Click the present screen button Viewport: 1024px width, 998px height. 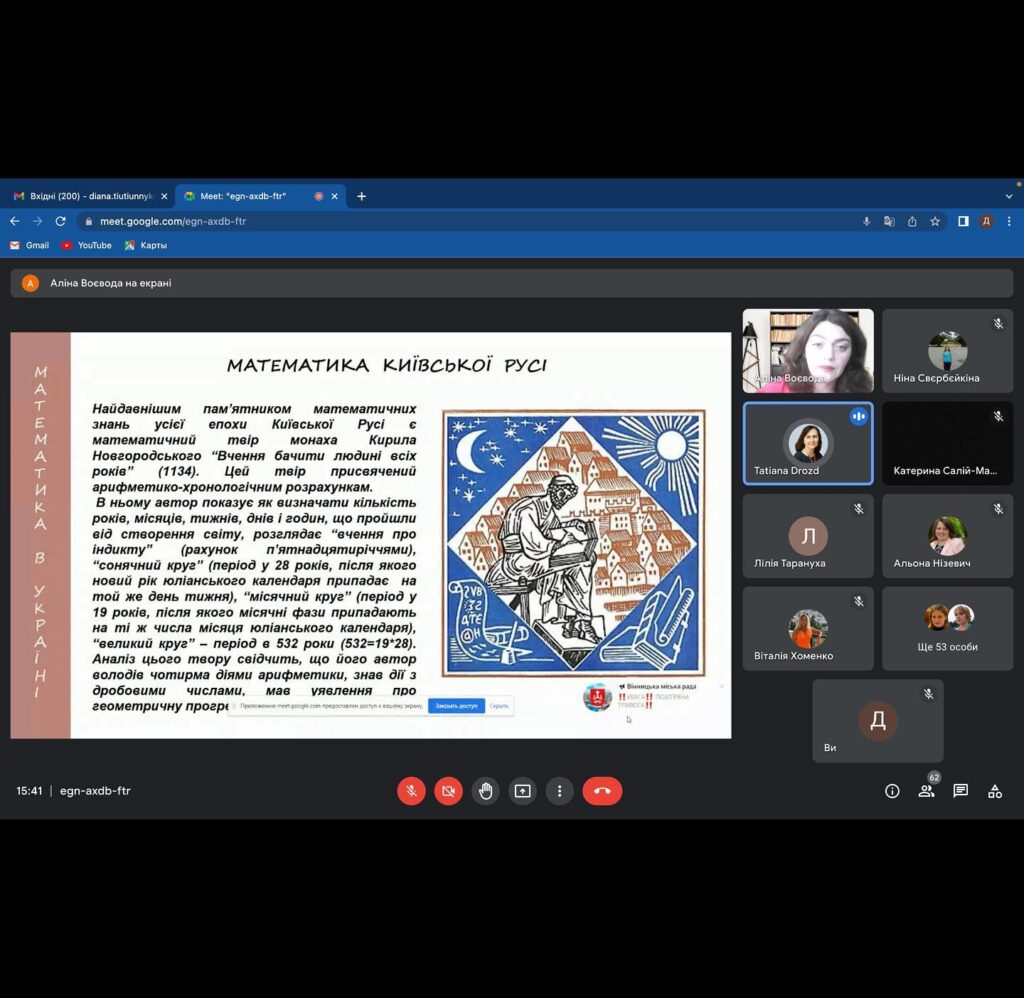522,791
